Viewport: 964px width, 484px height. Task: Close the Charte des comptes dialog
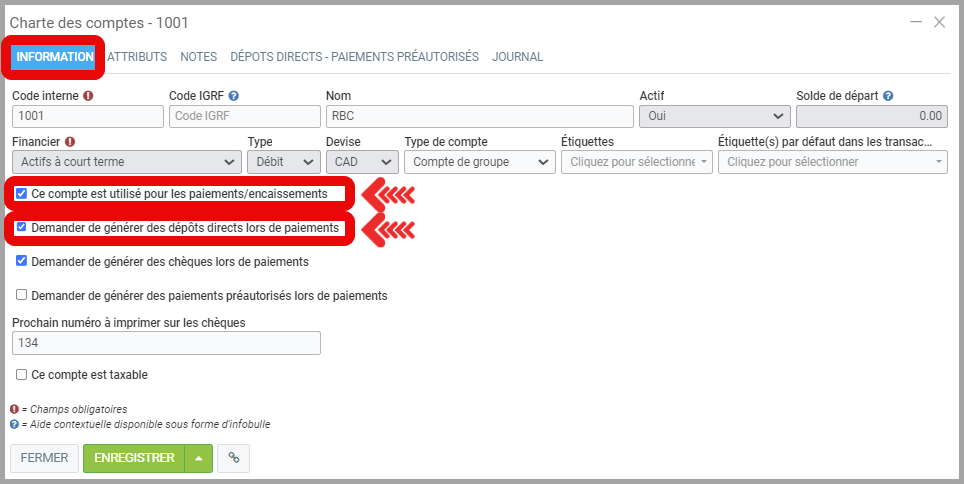(x=939, y=22)
